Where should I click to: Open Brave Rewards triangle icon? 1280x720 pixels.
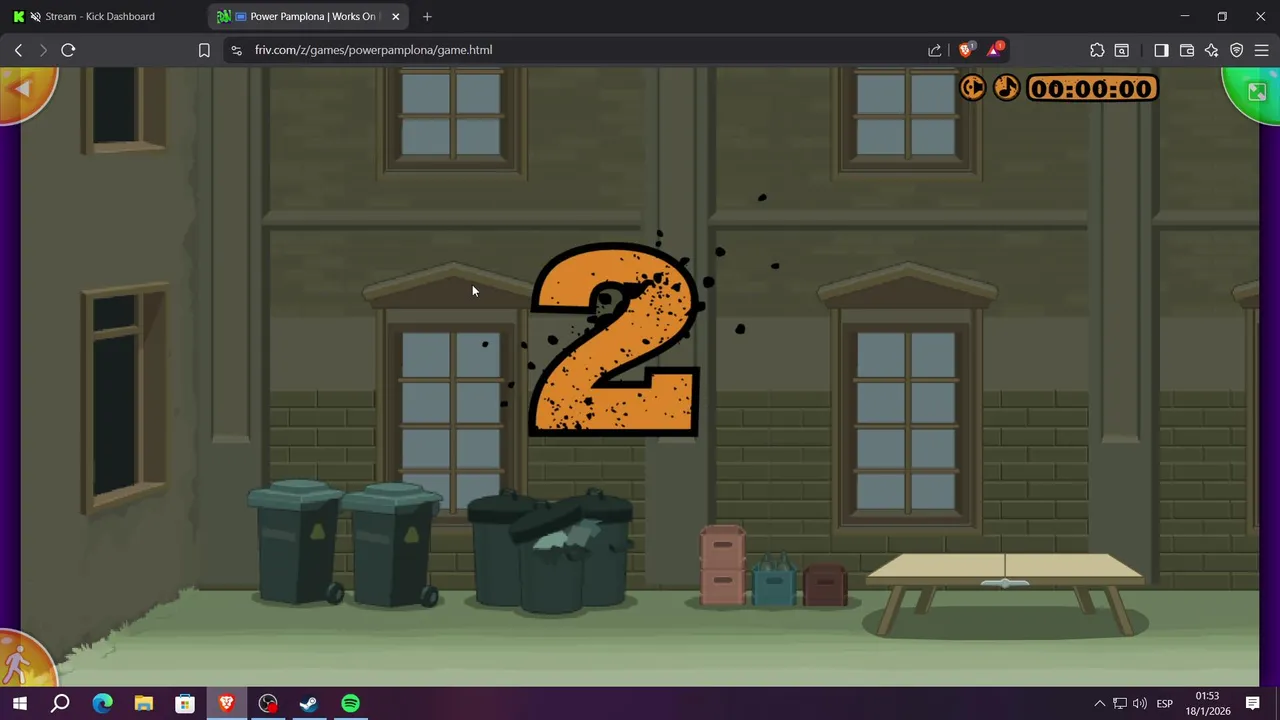click(x=995, y=50)
